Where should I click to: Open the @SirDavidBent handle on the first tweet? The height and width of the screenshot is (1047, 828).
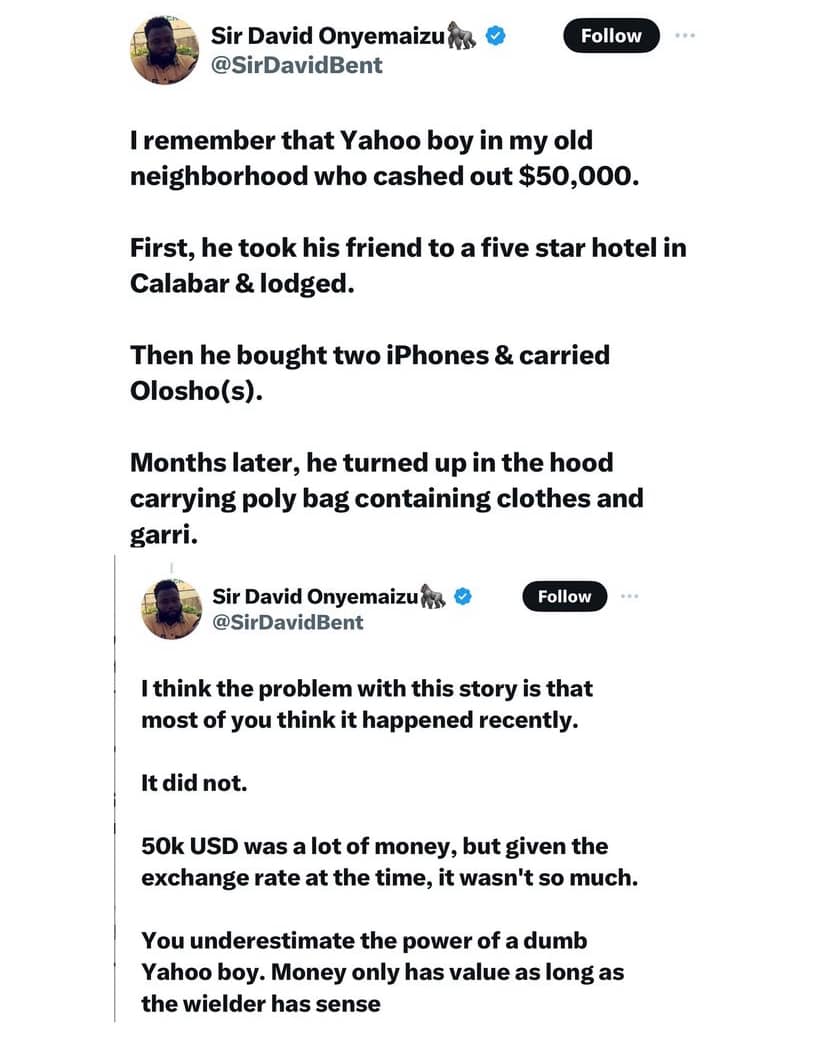click(x=296, y=66)
